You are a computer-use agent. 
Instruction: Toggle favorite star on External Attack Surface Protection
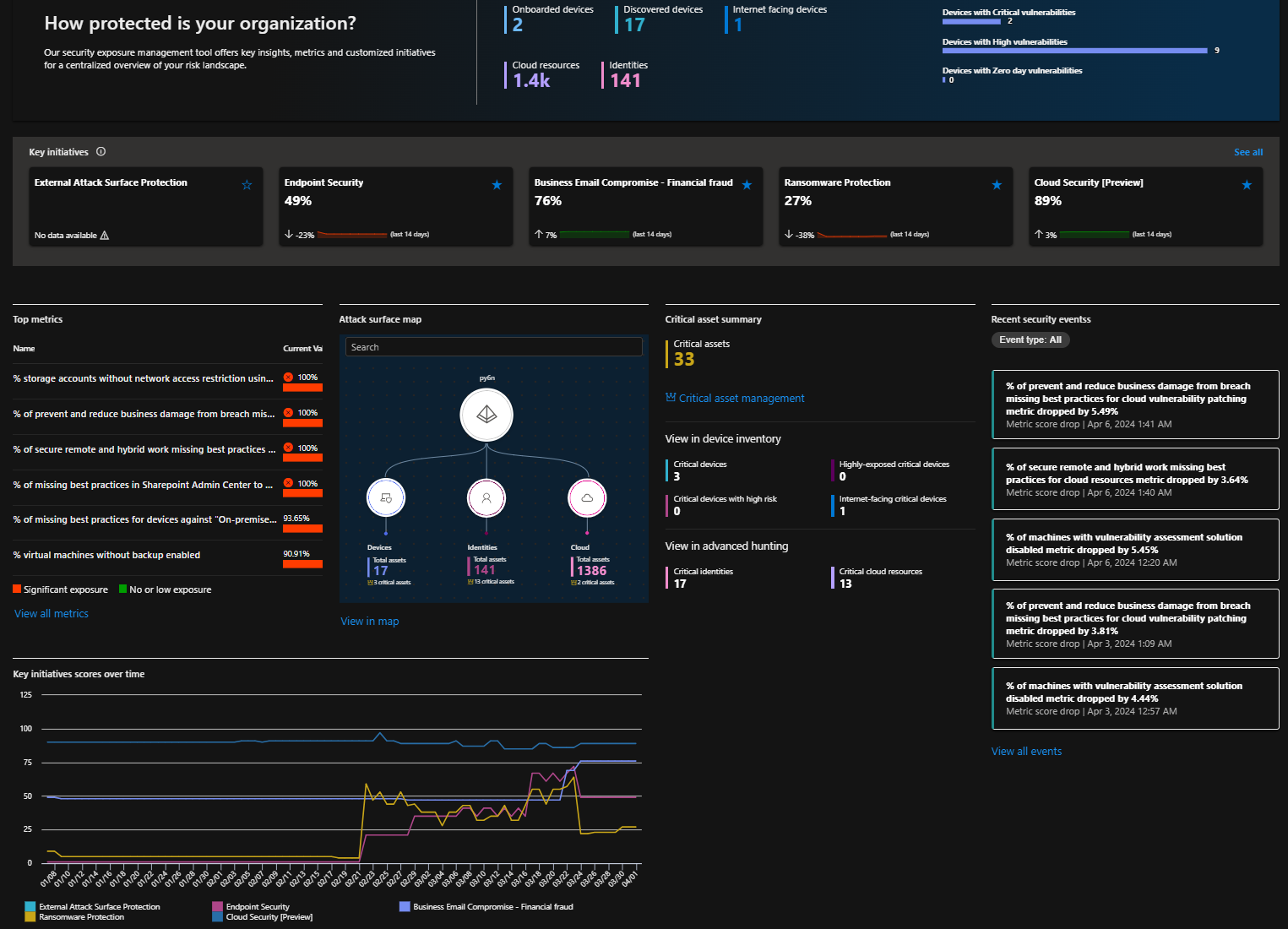point(247,185)
